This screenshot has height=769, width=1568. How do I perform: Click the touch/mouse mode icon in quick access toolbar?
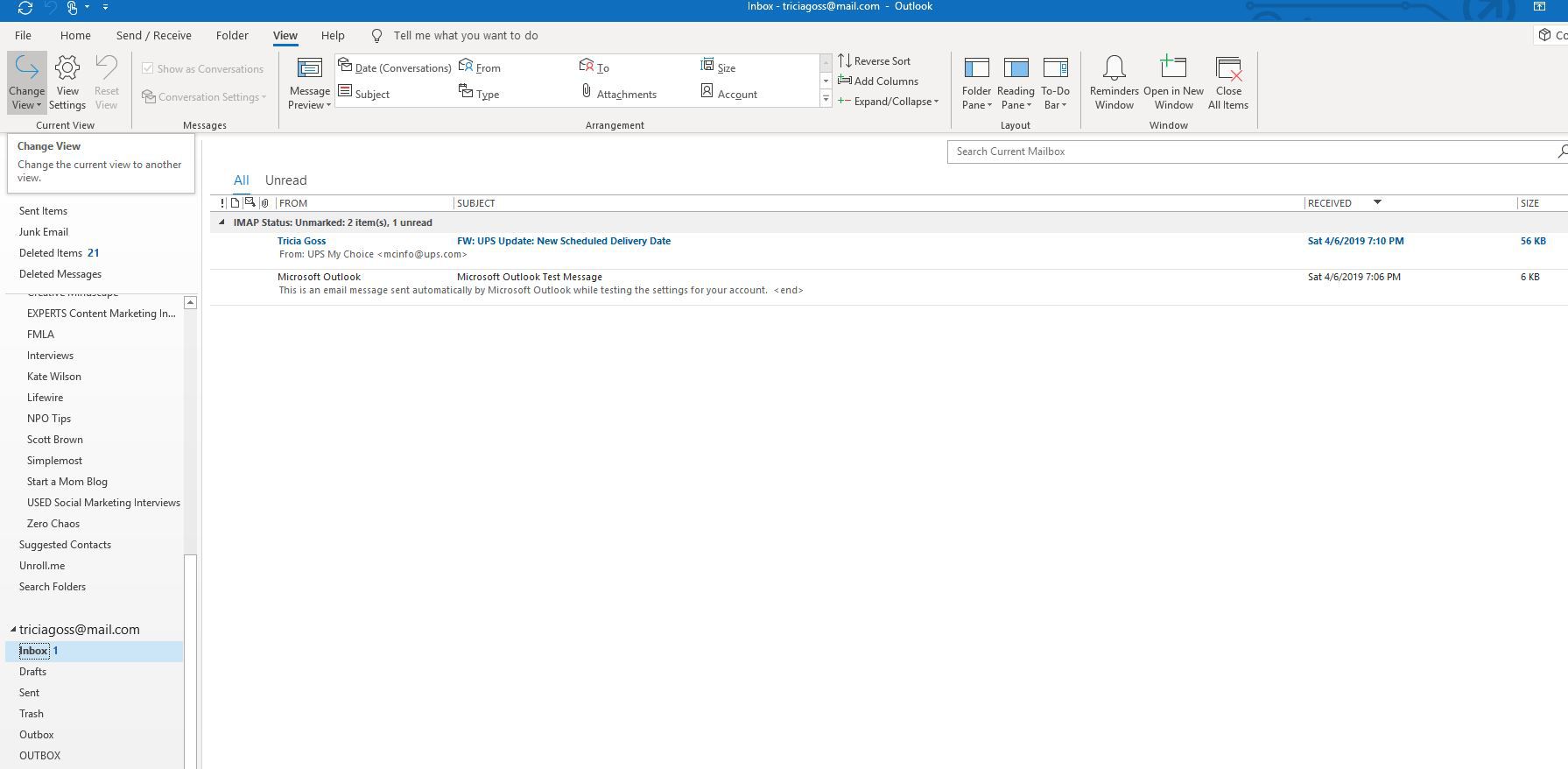[x=74, y=7]
